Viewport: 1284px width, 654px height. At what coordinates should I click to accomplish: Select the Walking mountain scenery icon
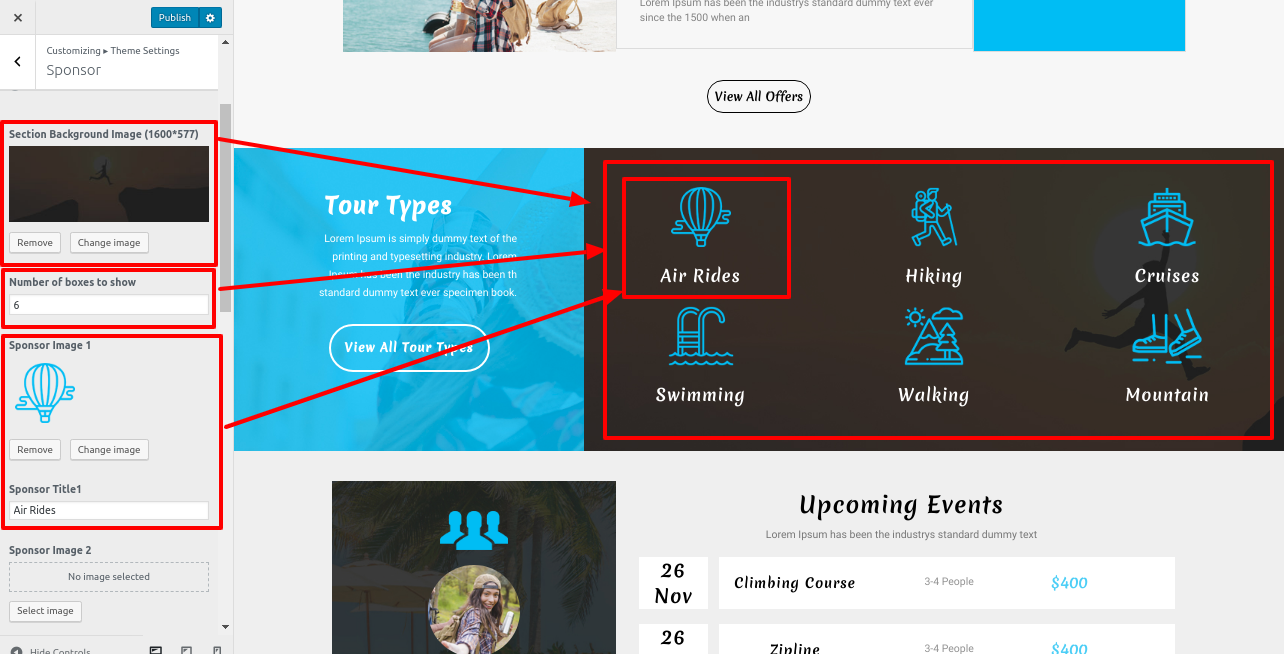934,336
